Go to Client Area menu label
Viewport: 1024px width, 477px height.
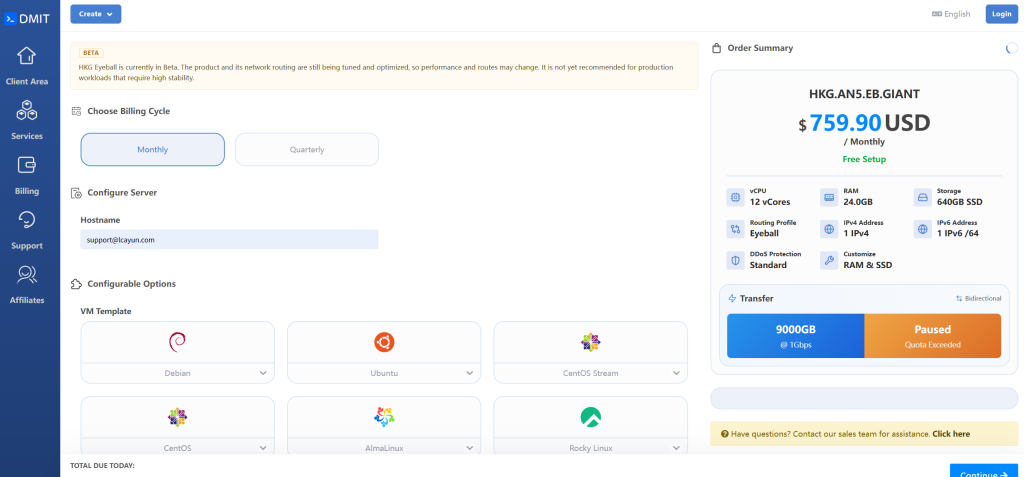pos(27,82)
